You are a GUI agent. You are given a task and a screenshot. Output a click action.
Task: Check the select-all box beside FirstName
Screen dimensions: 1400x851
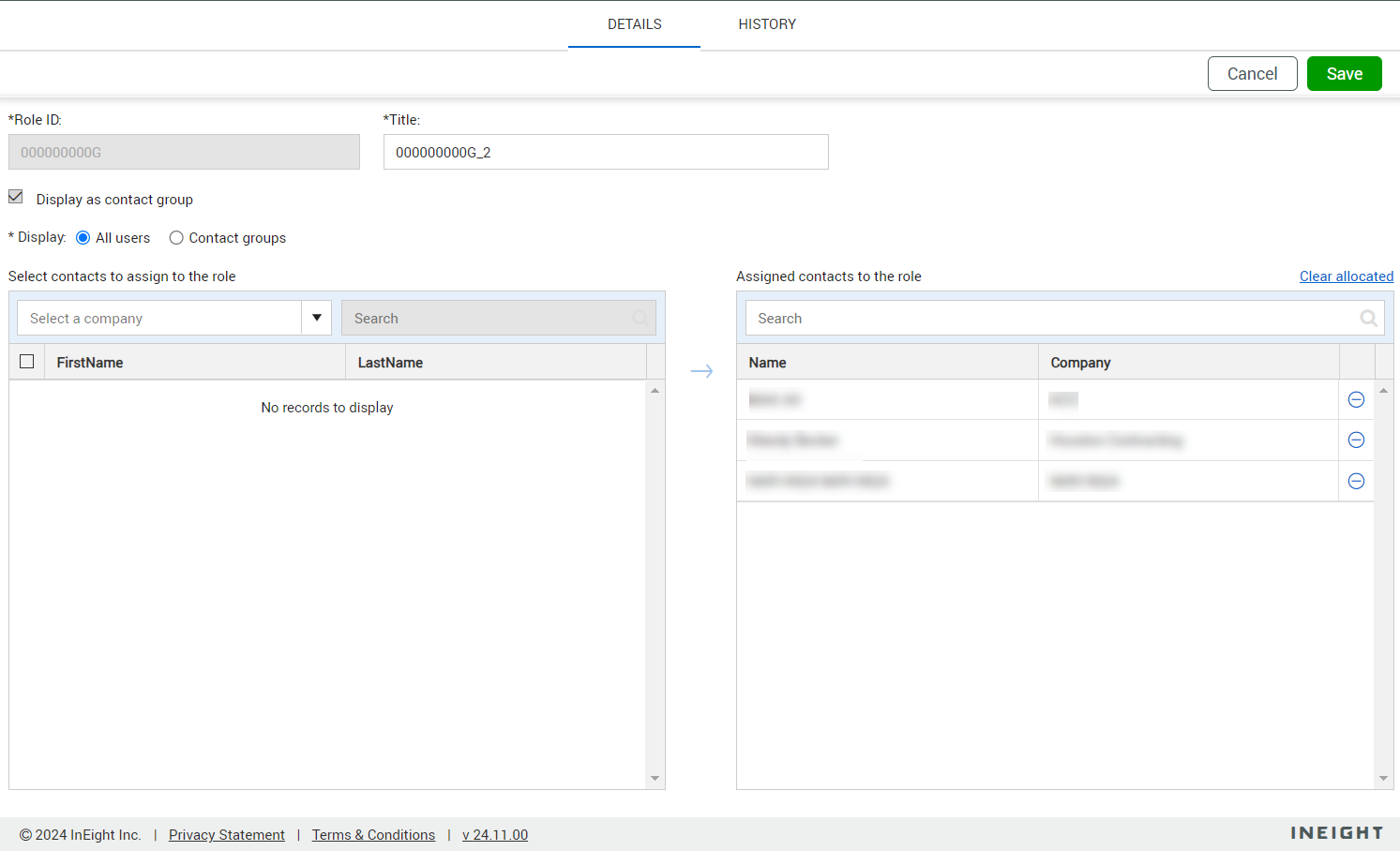pyautogui.click(x=27, y=362)
